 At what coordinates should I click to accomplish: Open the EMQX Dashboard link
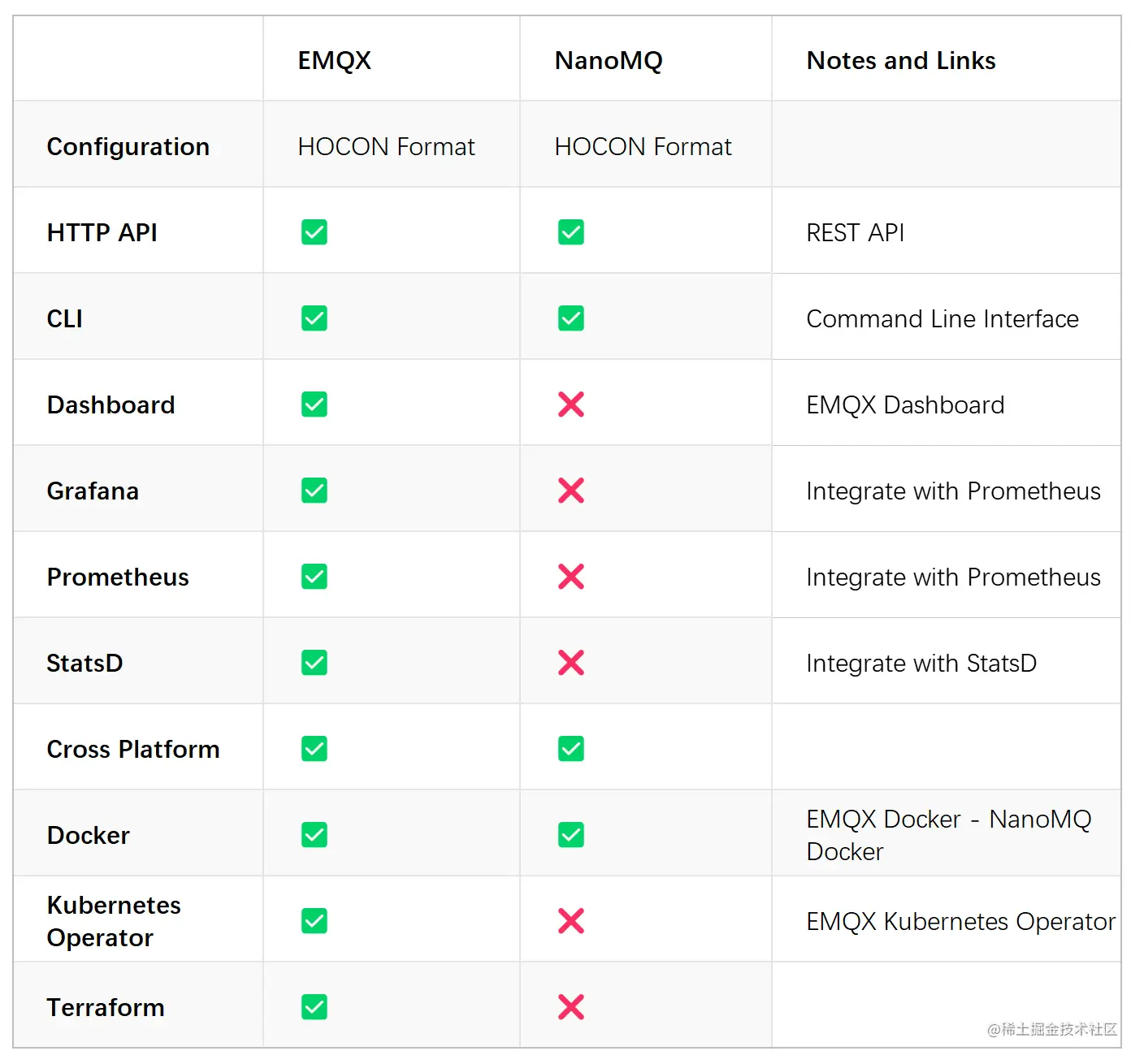(x=905, y=405)
